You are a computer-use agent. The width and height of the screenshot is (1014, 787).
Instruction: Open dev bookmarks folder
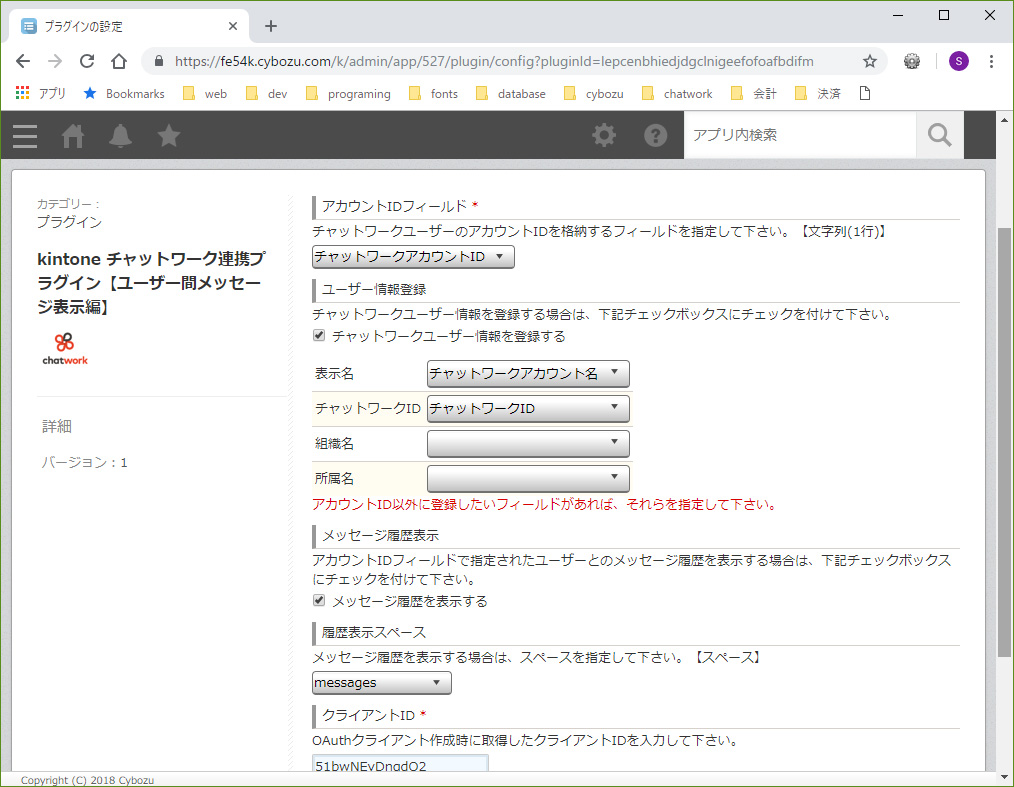(266, 93)
